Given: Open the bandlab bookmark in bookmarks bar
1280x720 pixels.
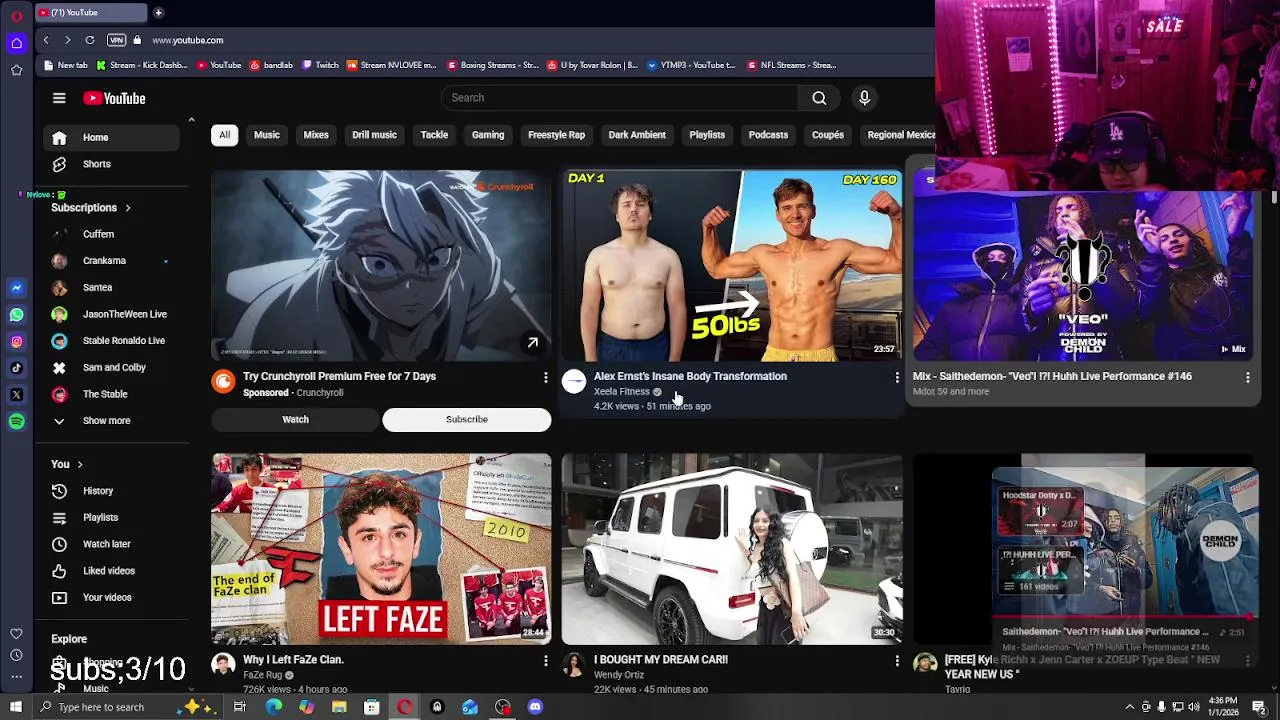Looking at the screenshot, I should tap(271, 65).
